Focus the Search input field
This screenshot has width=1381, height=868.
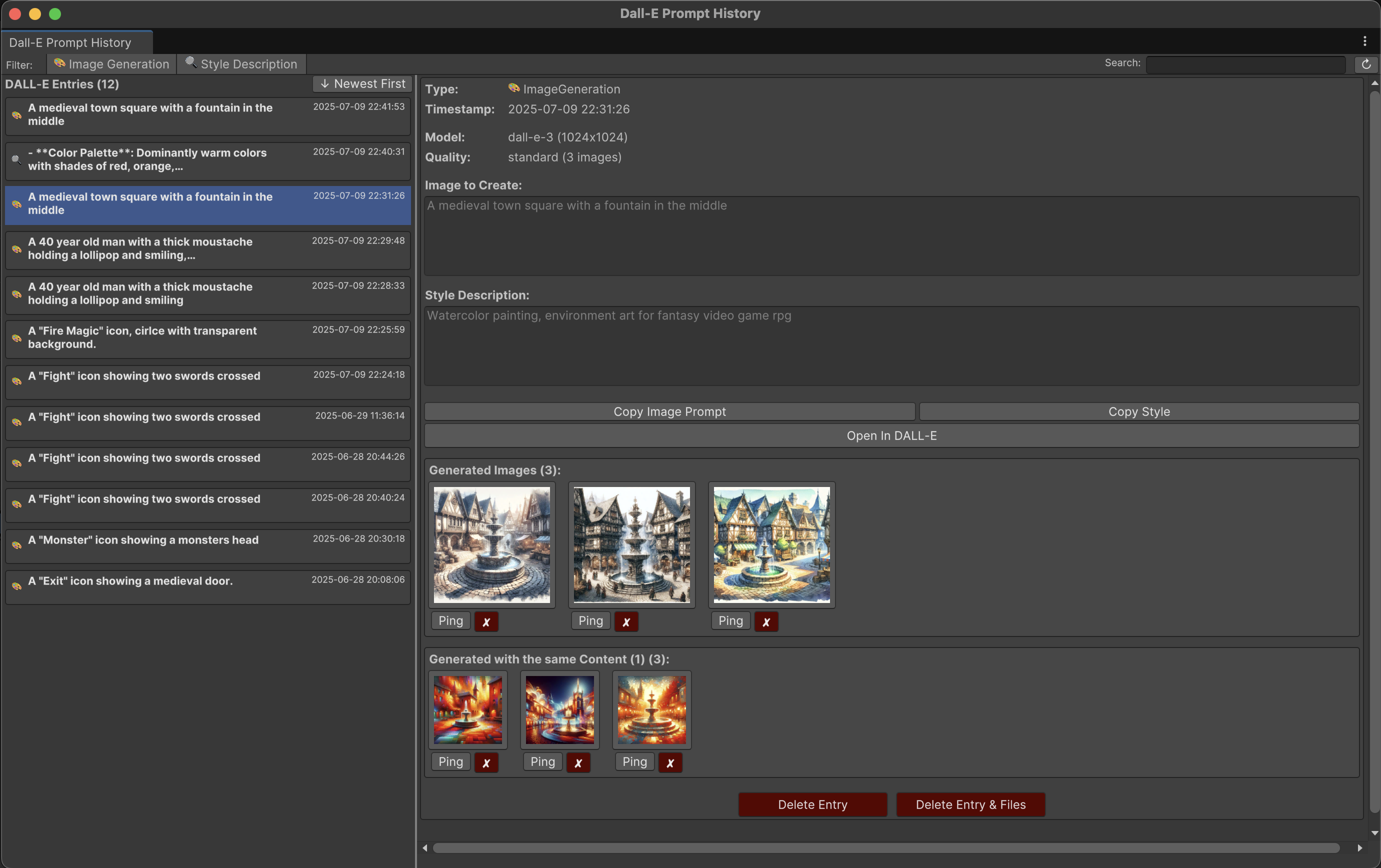tap(1245, 64)
